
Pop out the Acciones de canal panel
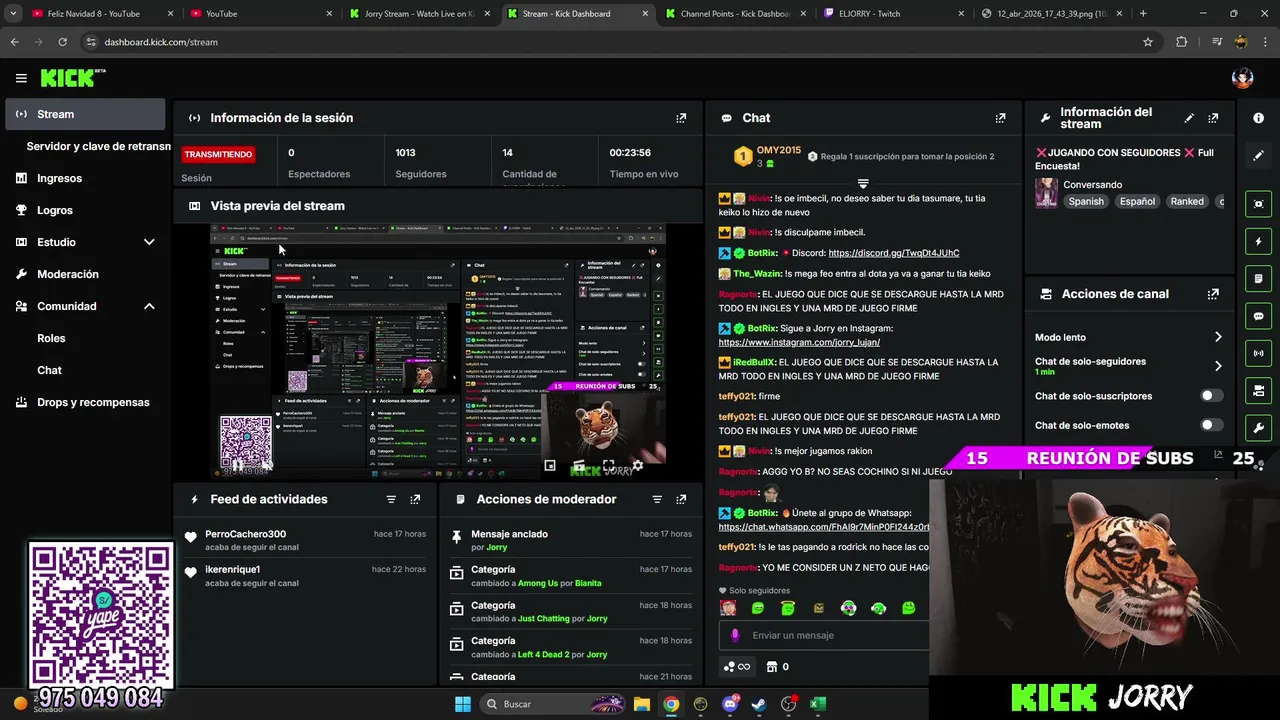tap(1213, 294)
